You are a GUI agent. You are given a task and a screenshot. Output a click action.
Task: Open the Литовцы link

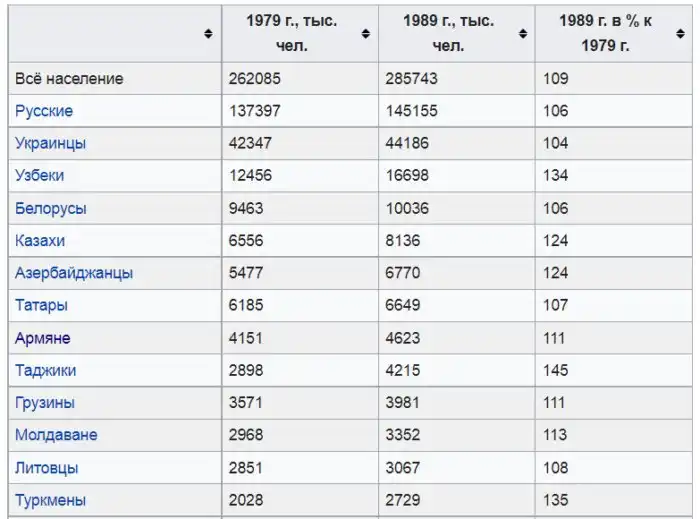pos(47,468)
